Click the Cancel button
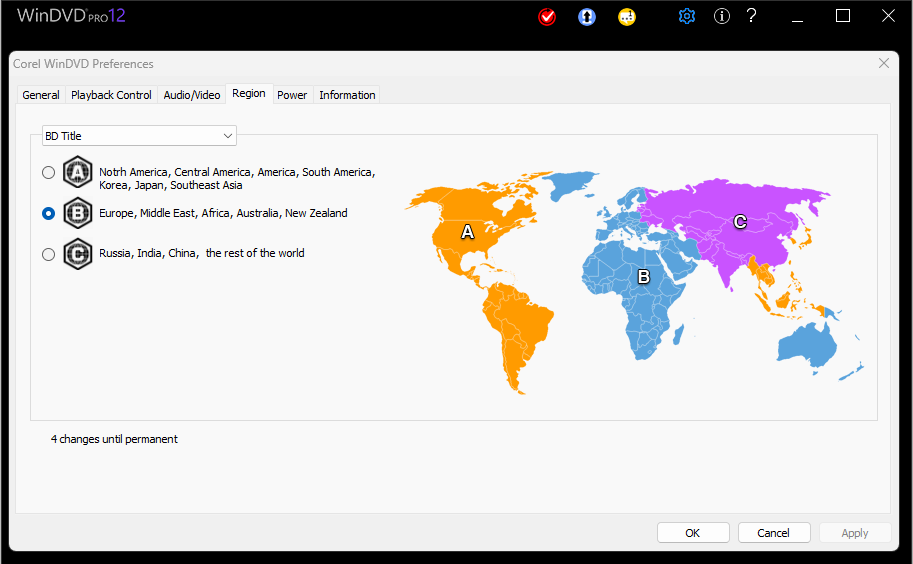 773,533
